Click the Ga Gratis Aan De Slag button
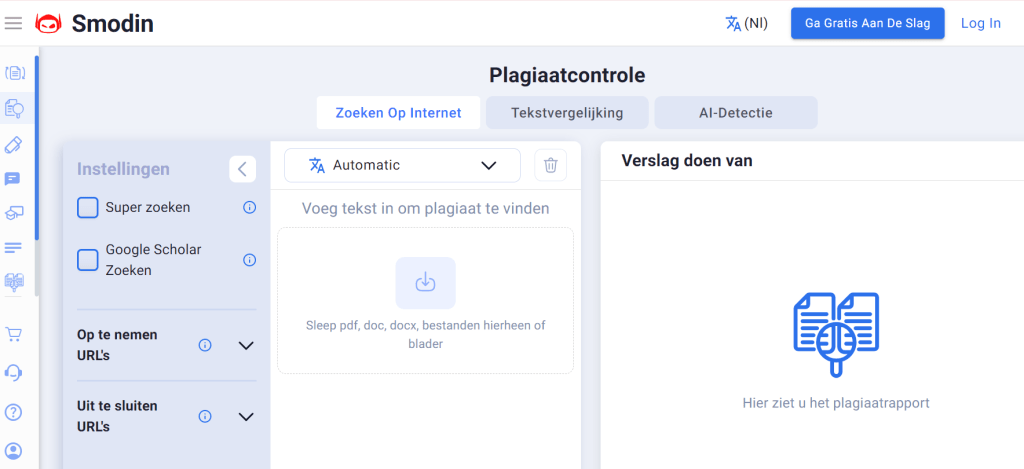The height and width of the screenshot is (469, 1024). 867,23
